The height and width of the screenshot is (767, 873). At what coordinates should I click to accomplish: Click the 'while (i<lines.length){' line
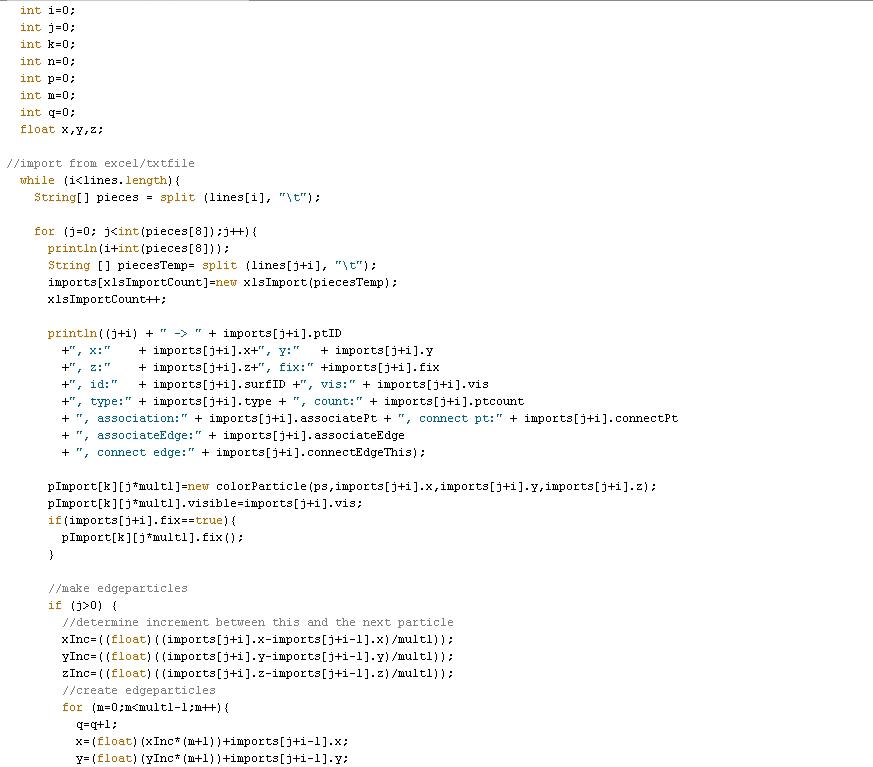click(x=100, y=180)
